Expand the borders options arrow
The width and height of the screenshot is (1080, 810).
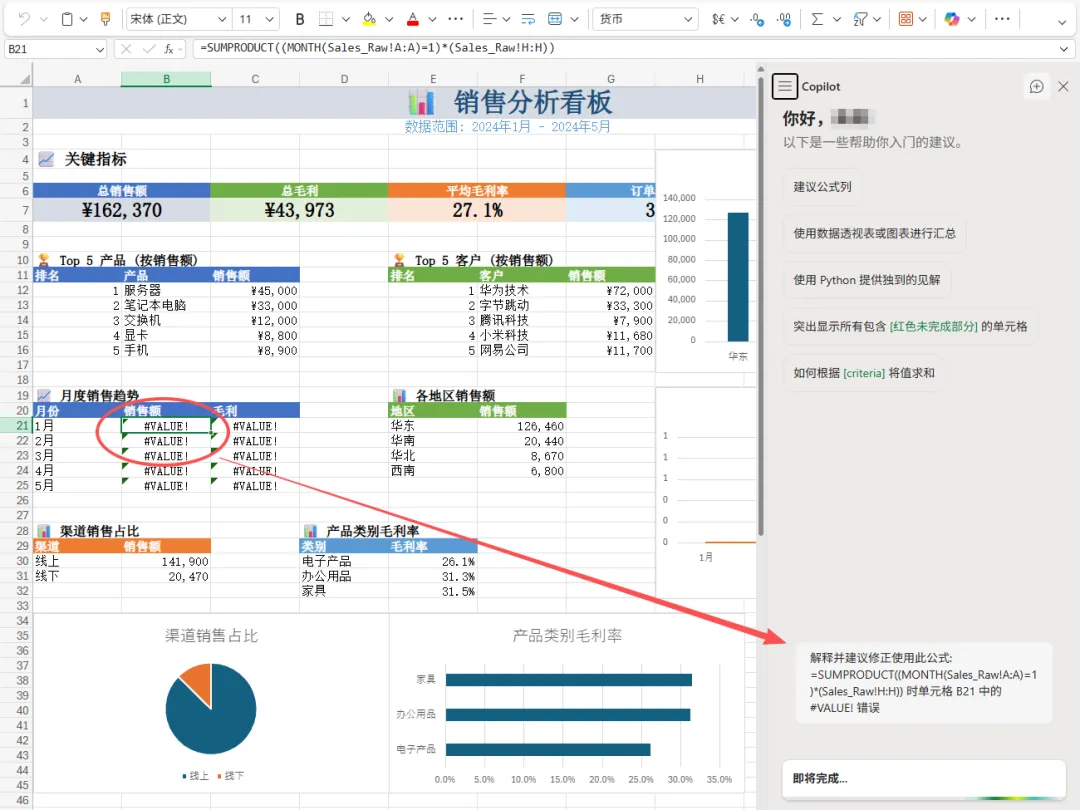346,19
